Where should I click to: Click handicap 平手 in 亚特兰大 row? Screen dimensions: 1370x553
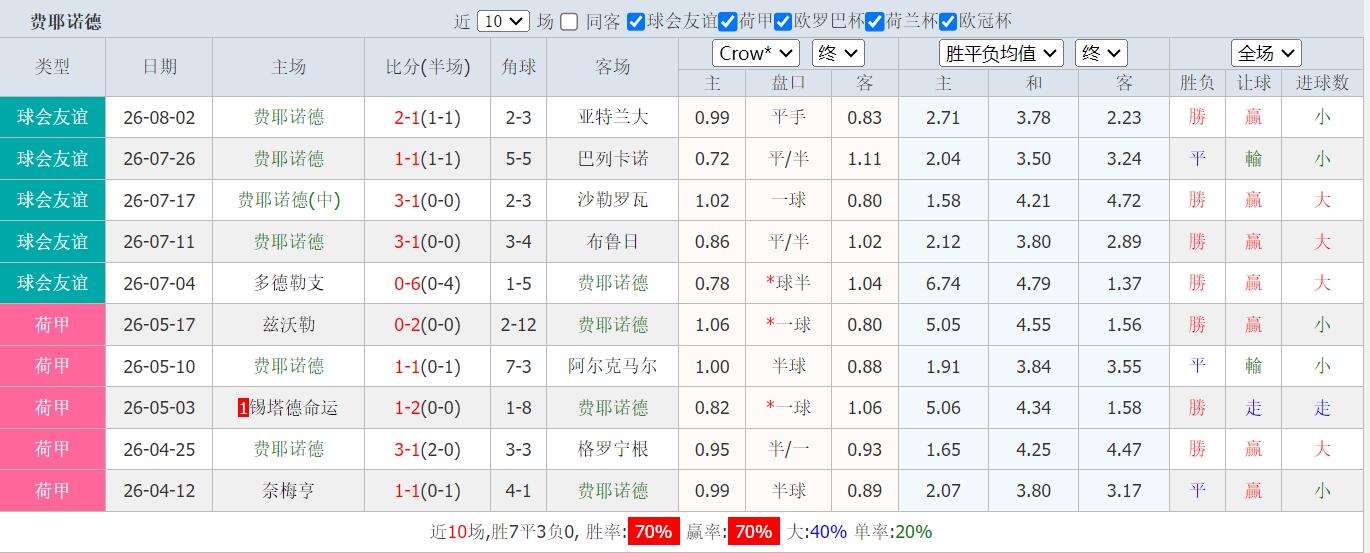point(789,117)
